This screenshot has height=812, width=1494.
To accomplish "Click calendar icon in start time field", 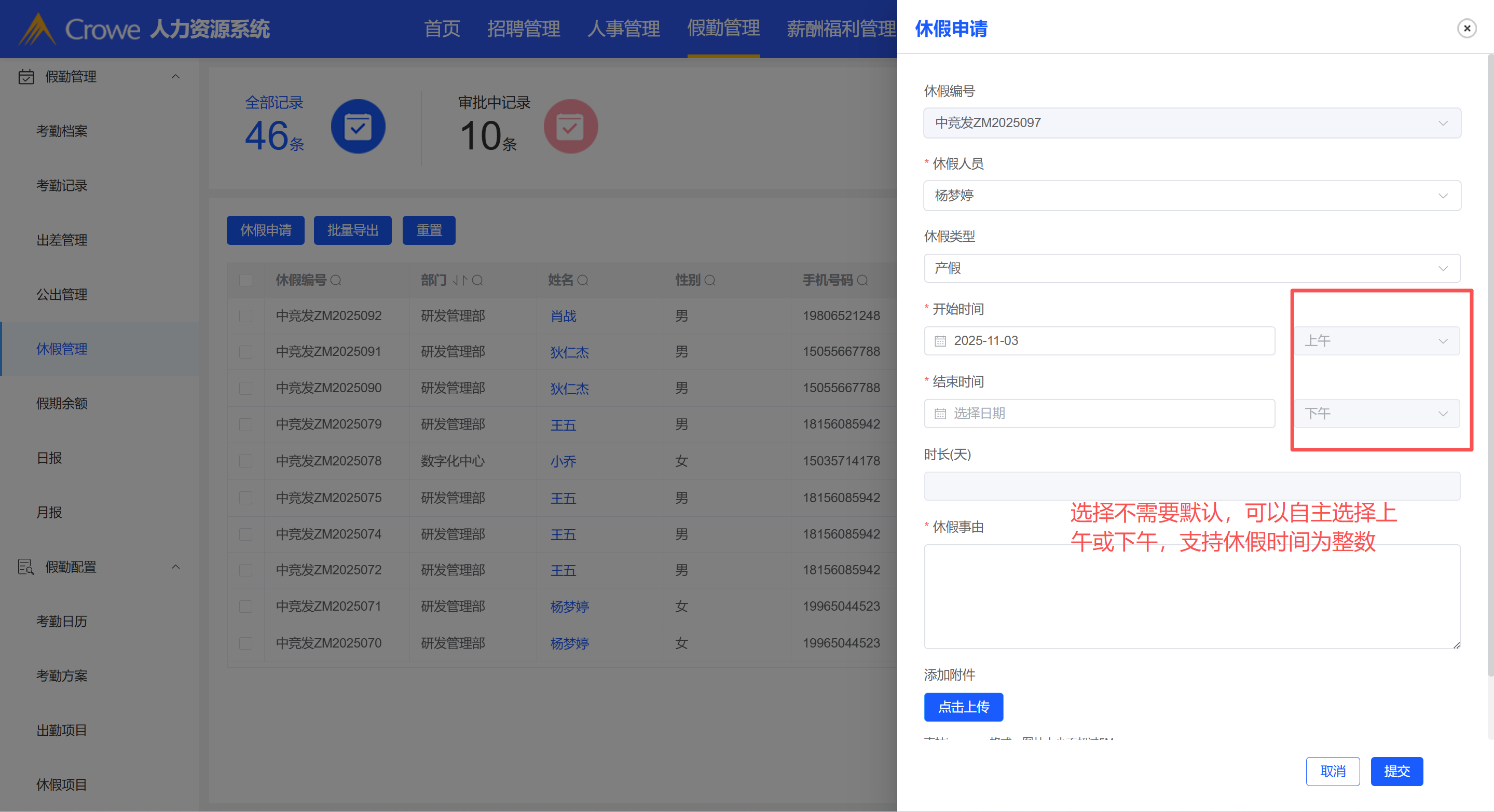I will (x=940, y=341).
